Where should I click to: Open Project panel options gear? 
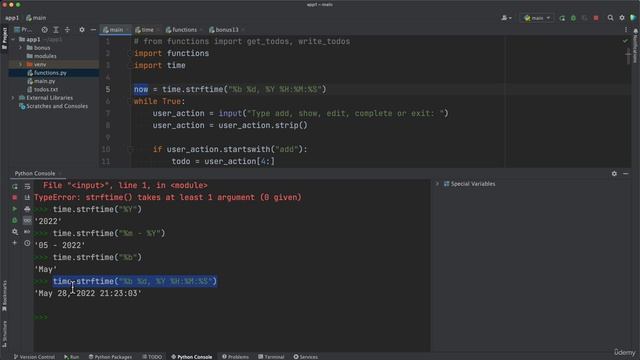point(82,30)
